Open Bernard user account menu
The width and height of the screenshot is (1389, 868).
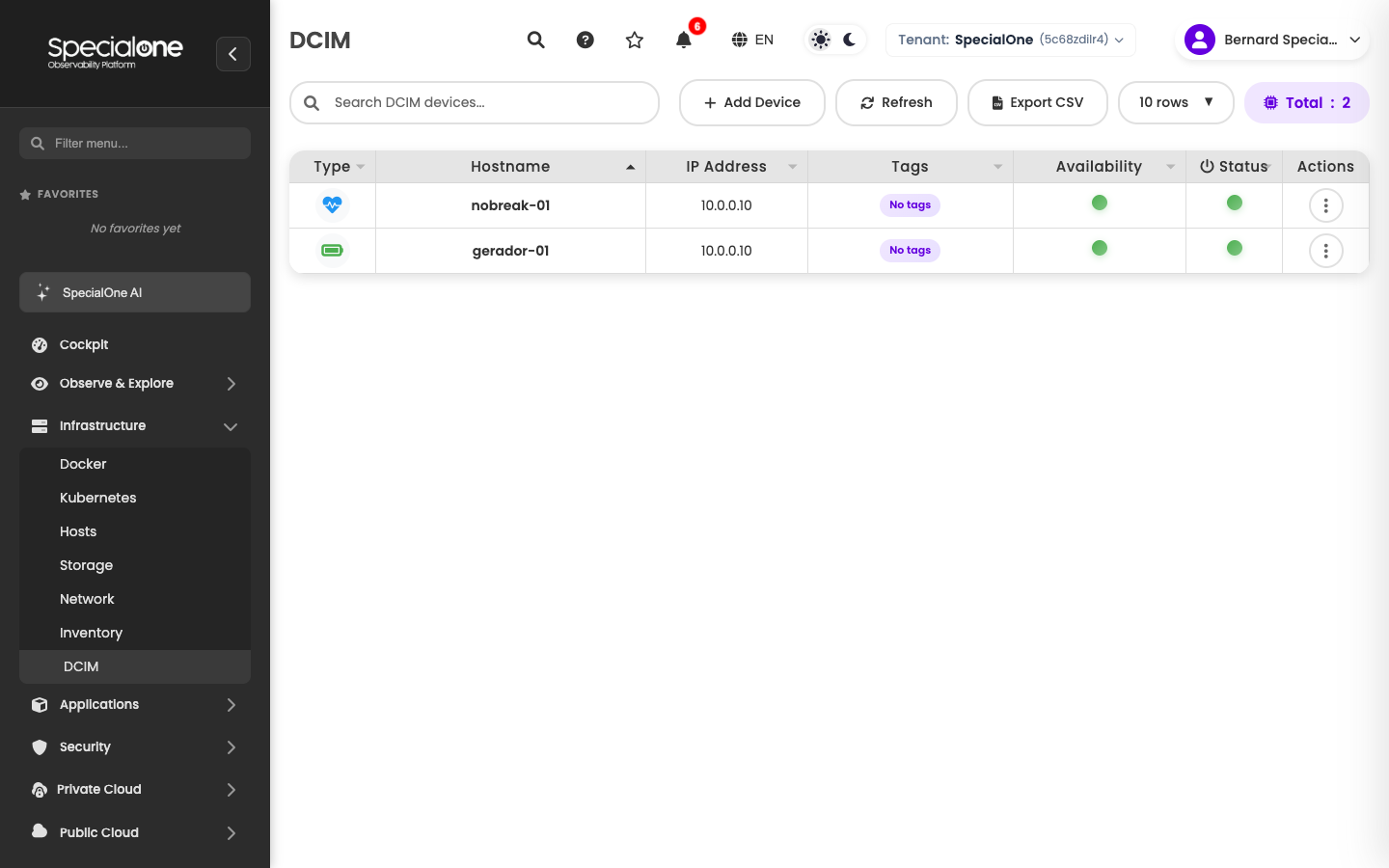point(1272,40)
